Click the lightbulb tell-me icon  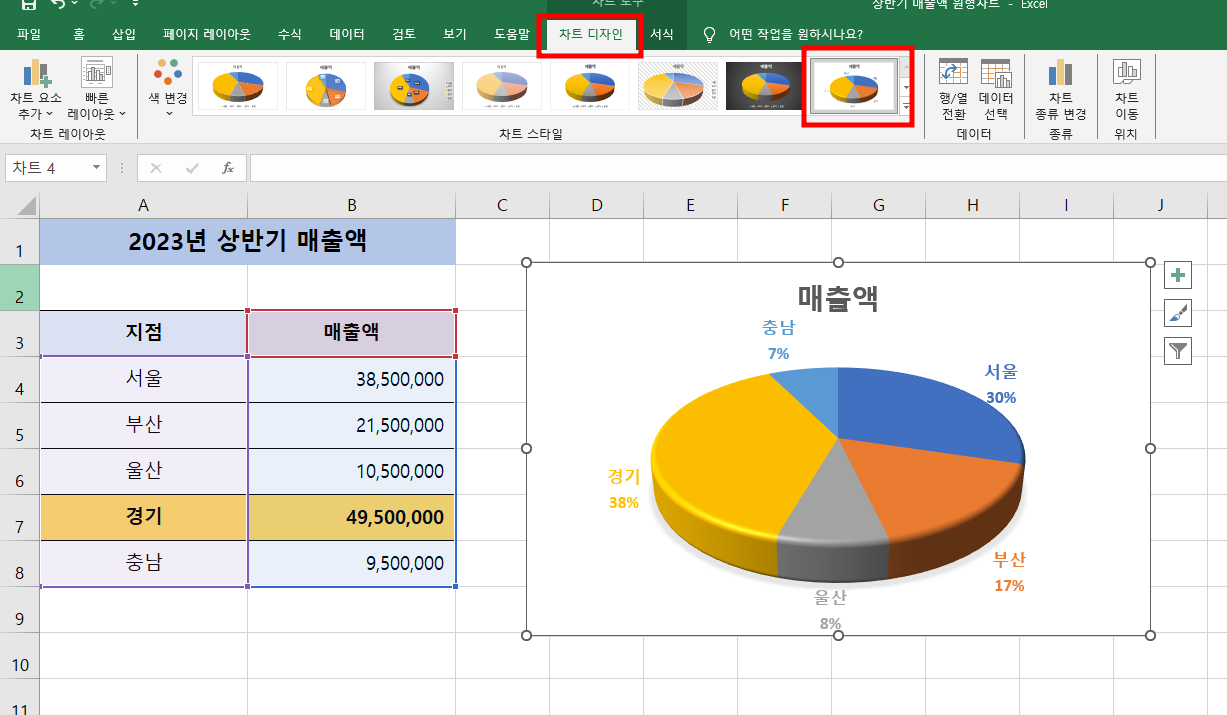710,35
